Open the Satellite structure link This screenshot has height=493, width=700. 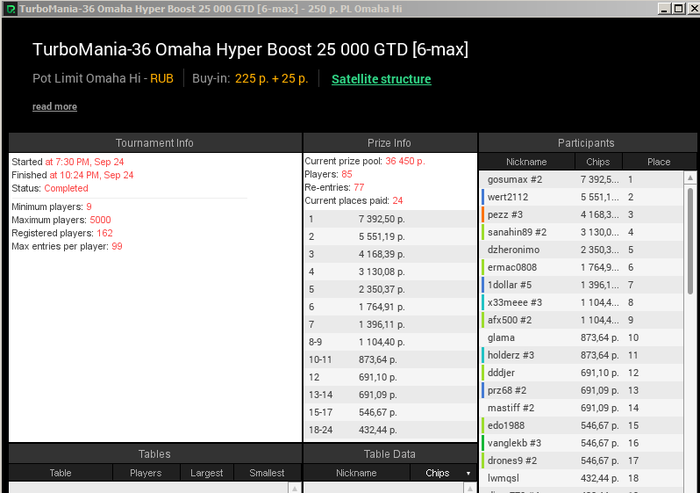pos(381,79)
